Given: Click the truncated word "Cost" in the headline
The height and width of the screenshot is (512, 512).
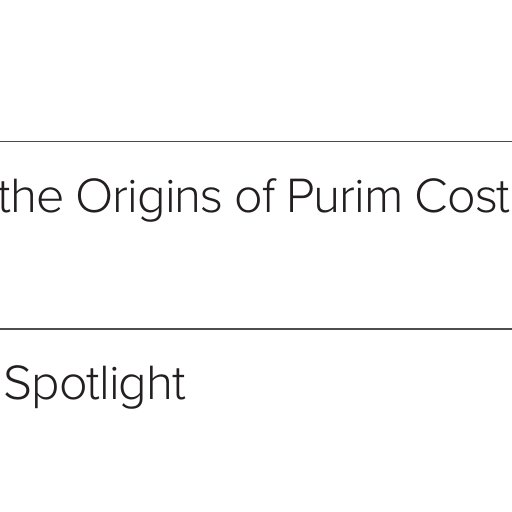Looking at the screenshot, I should coord(463,196).
